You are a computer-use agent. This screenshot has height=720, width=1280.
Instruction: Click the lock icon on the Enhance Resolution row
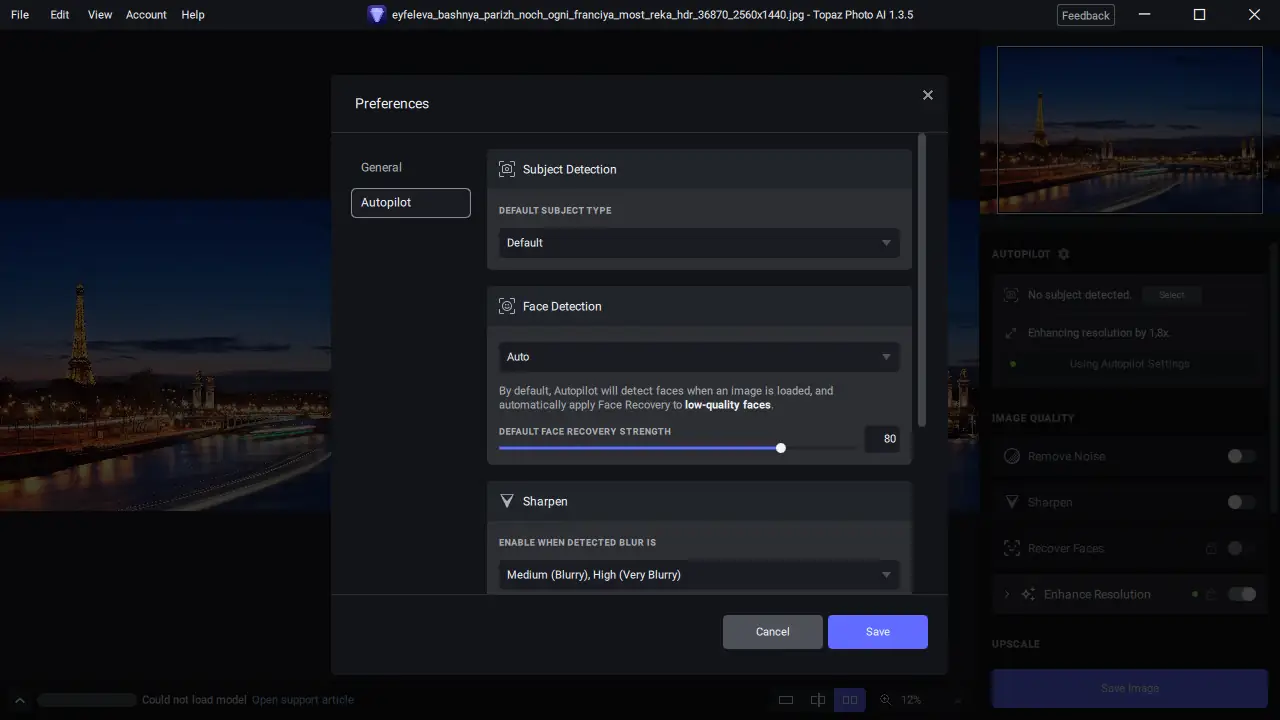click(1211, 594)
